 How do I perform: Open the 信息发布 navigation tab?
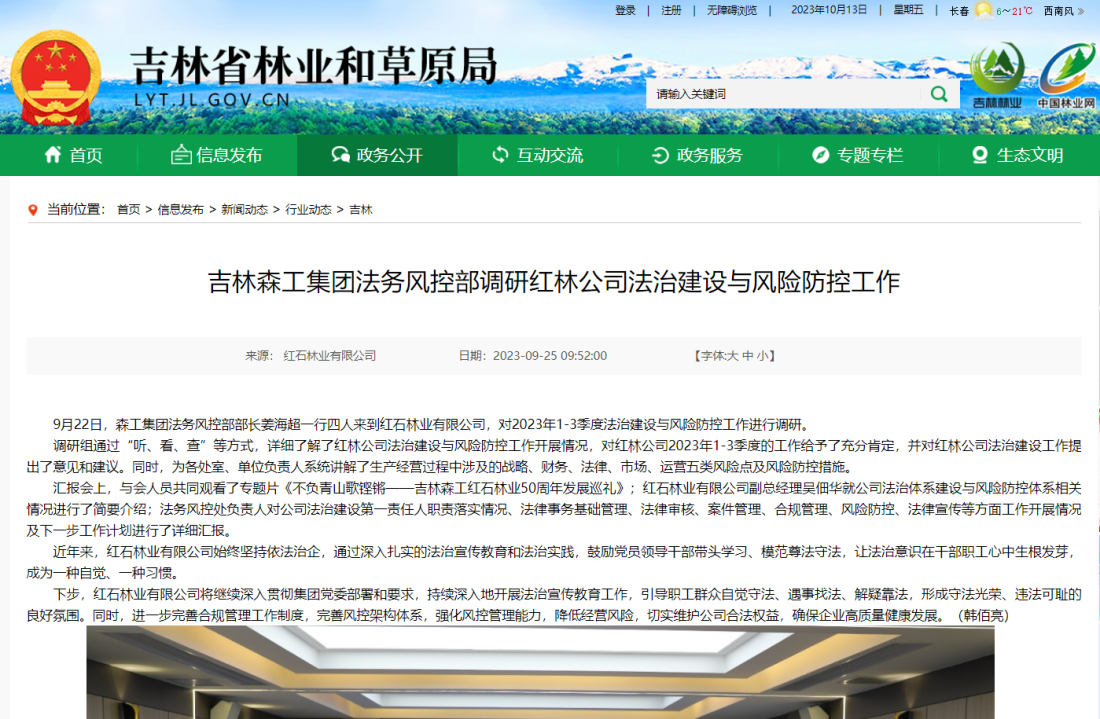(217, 155)
